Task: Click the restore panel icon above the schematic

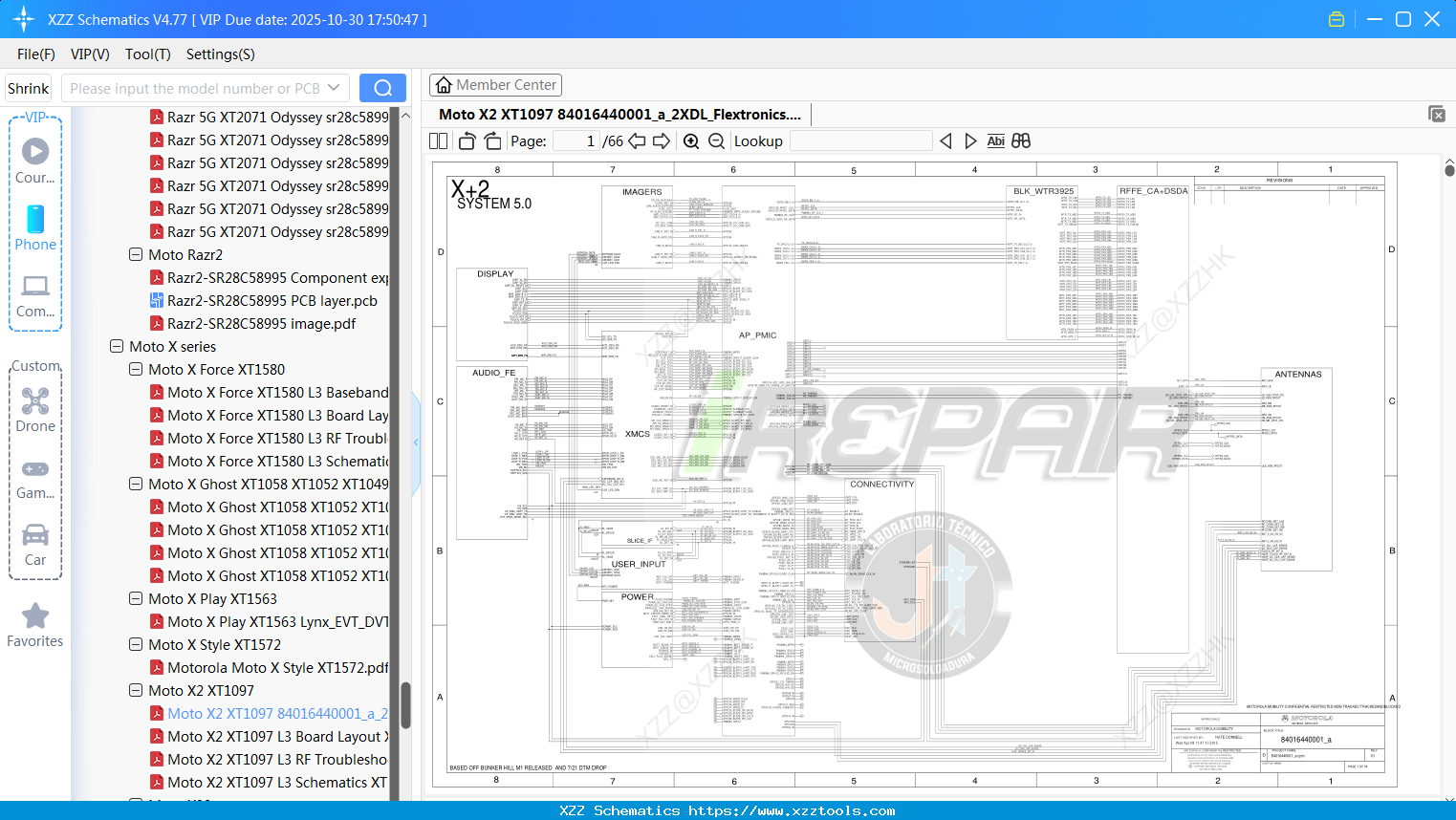Action: [1437, 114]
